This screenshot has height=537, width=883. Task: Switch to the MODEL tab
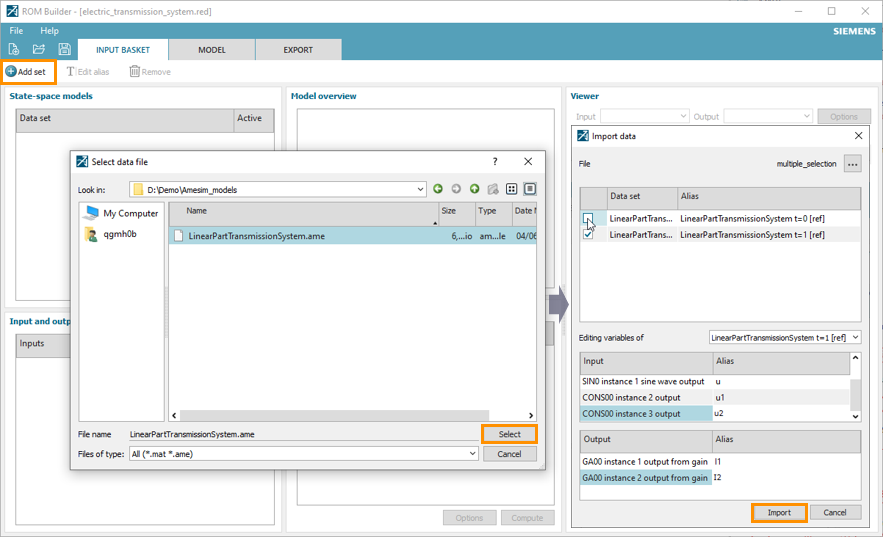pyautogui.click(x=211, y=50)
